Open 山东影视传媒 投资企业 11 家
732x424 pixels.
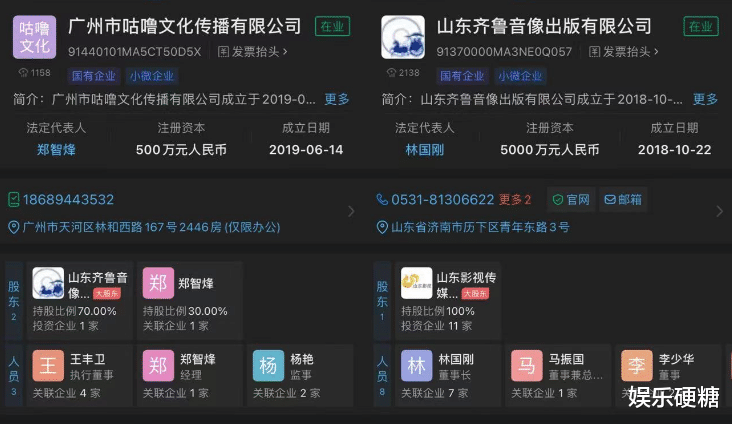click(x=436, y=326)
